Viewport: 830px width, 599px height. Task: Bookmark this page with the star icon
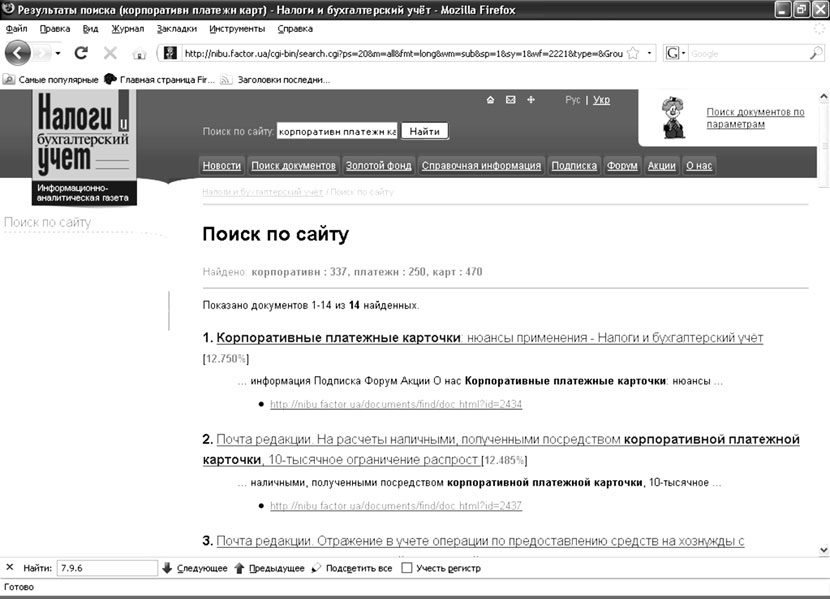coord(632,53)
